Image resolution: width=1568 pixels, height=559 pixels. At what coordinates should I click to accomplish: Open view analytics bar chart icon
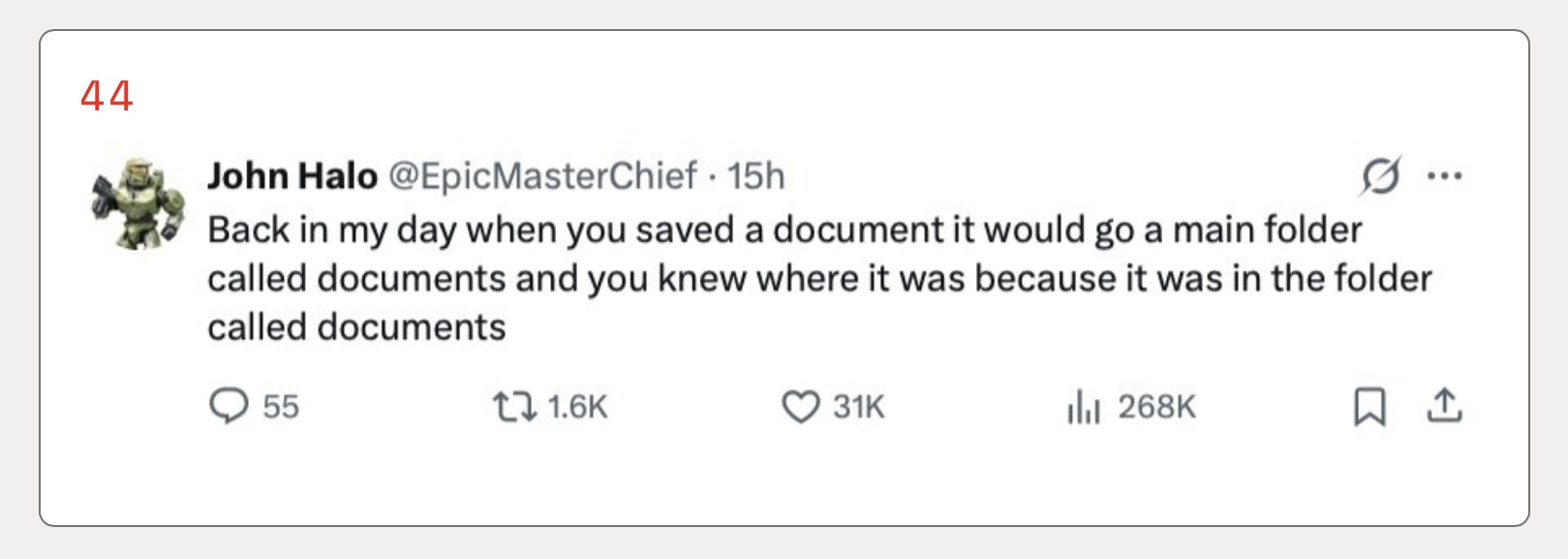[1083, 407]
